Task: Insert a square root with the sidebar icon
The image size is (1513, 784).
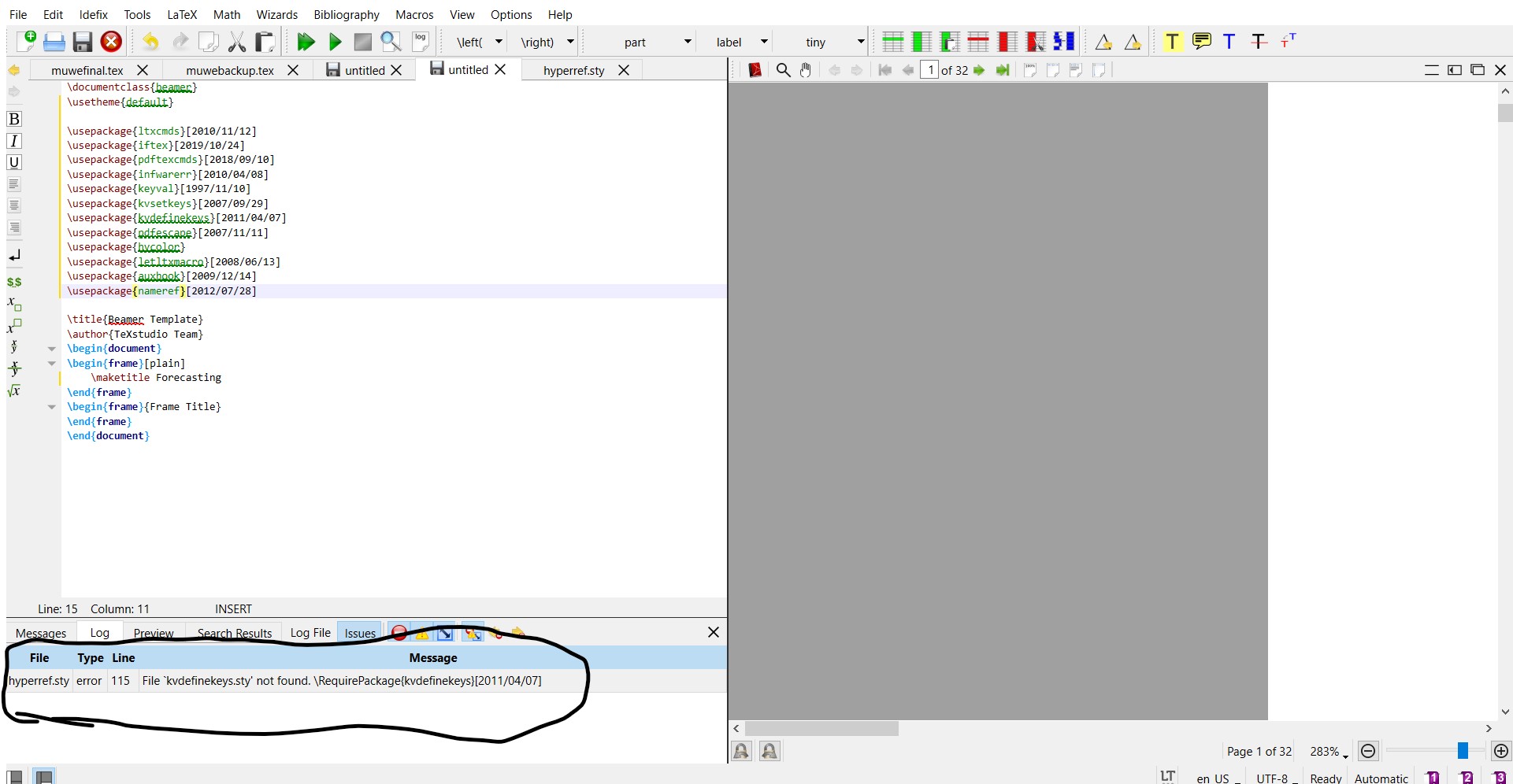Action: pyautogui.click(x=14, y=391)
